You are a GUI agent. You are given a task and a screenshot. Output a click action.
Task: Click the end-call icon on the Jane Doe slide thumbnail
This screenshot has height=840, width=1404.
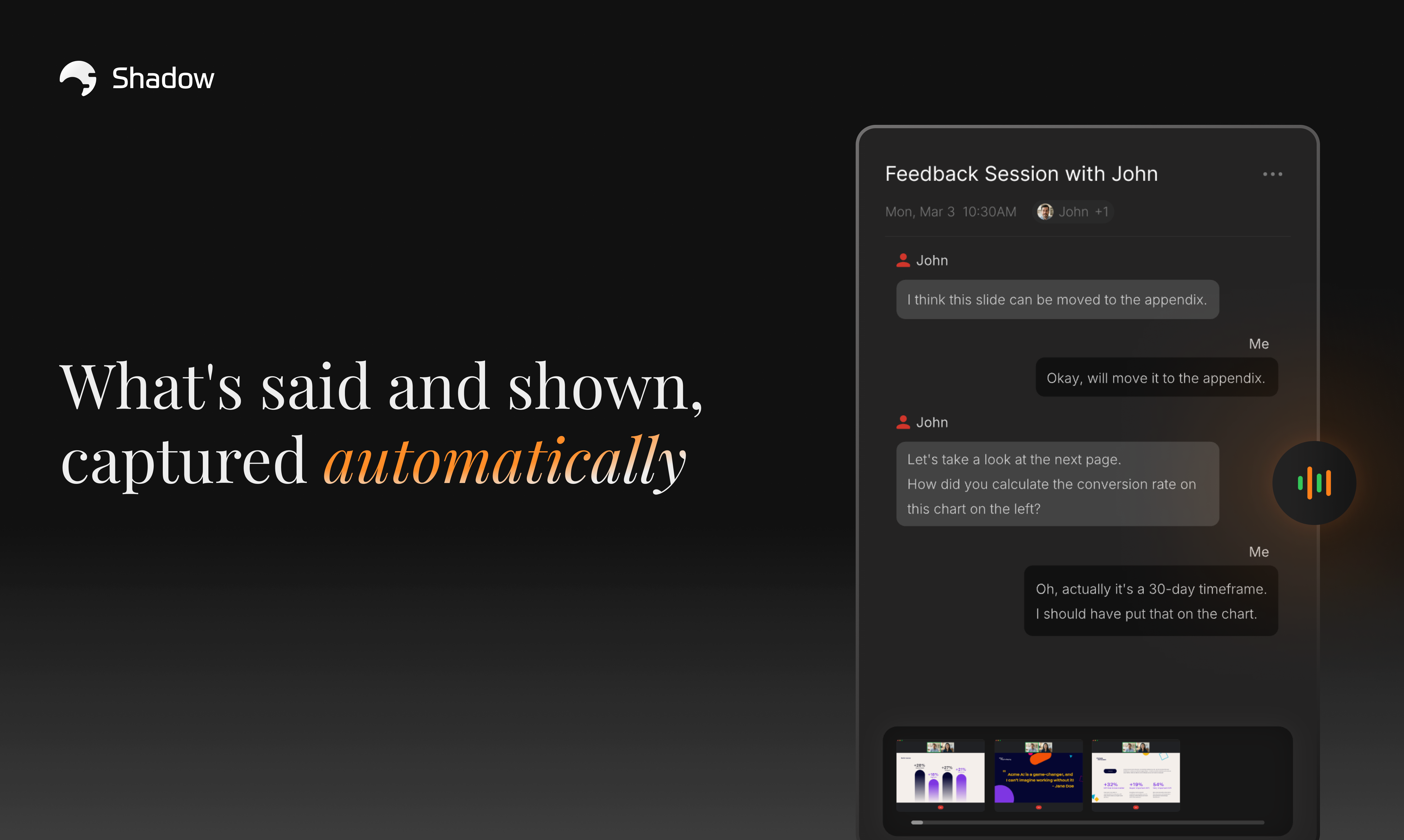(x=1038, y=808)
